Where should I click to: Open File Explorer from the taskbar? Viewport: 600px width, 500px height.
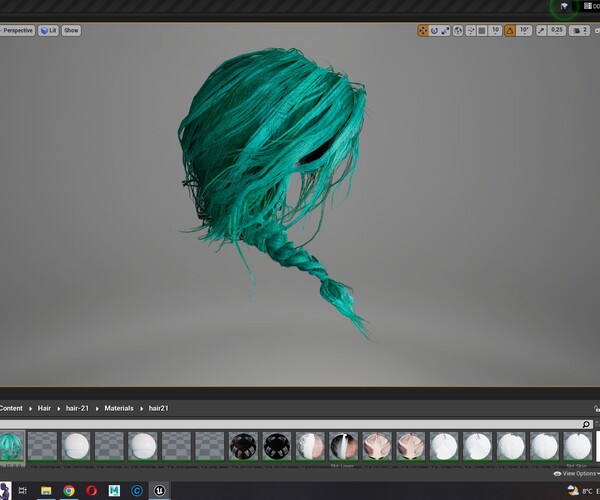click(x=46, y=490)
